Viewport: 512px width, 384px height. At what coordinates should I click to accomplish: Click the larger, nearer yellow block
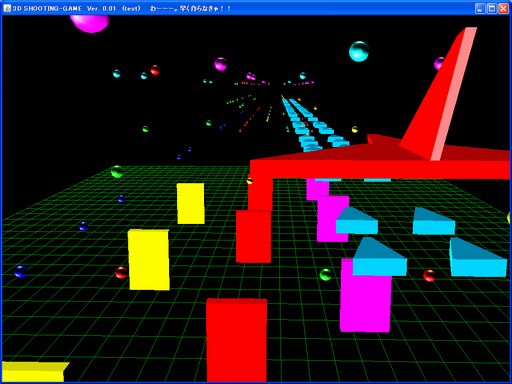pyautogui.click(x=149, y=259)
